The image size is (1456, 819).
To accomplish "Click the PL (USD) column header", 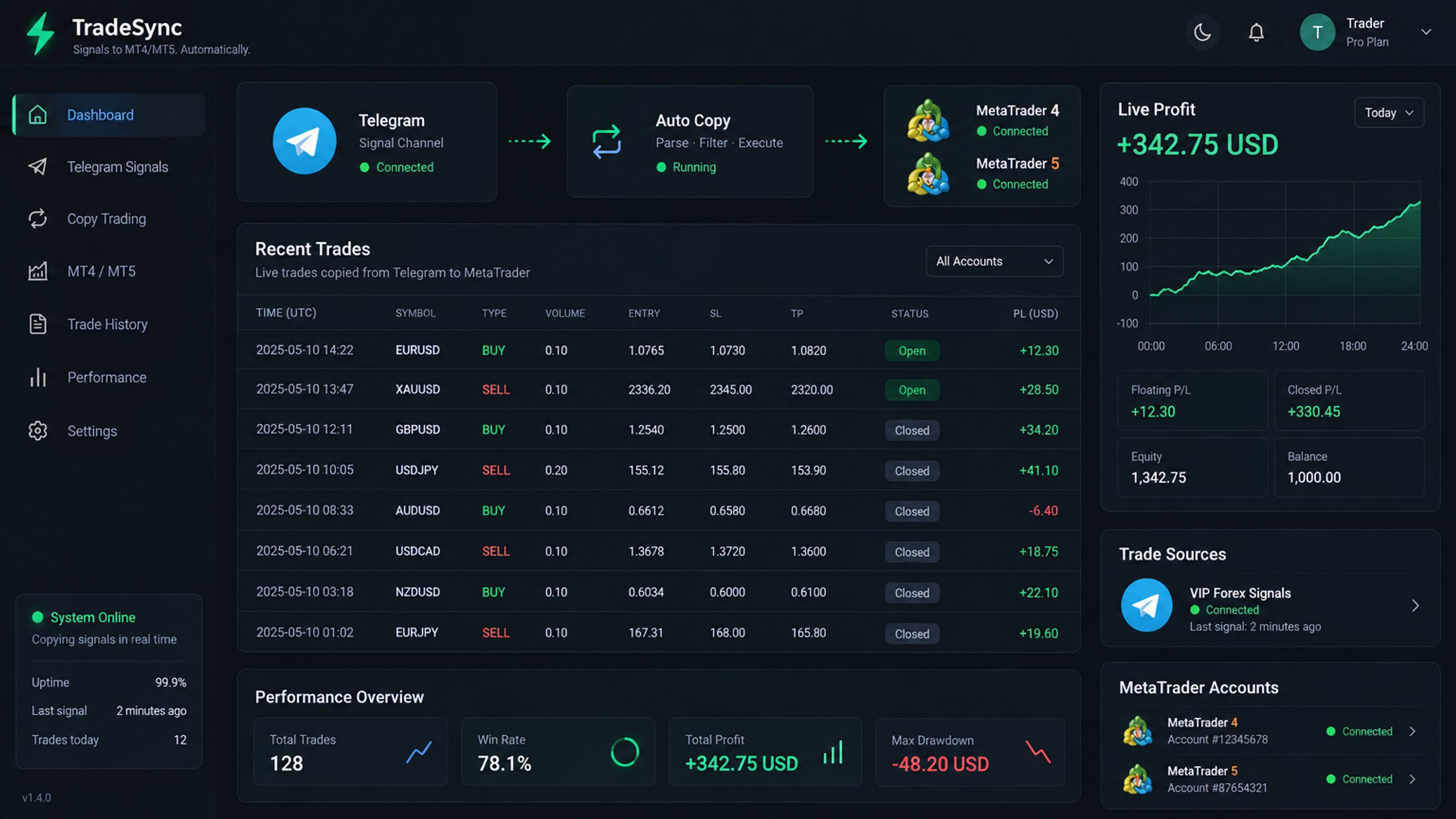I will pos(1035,313).
